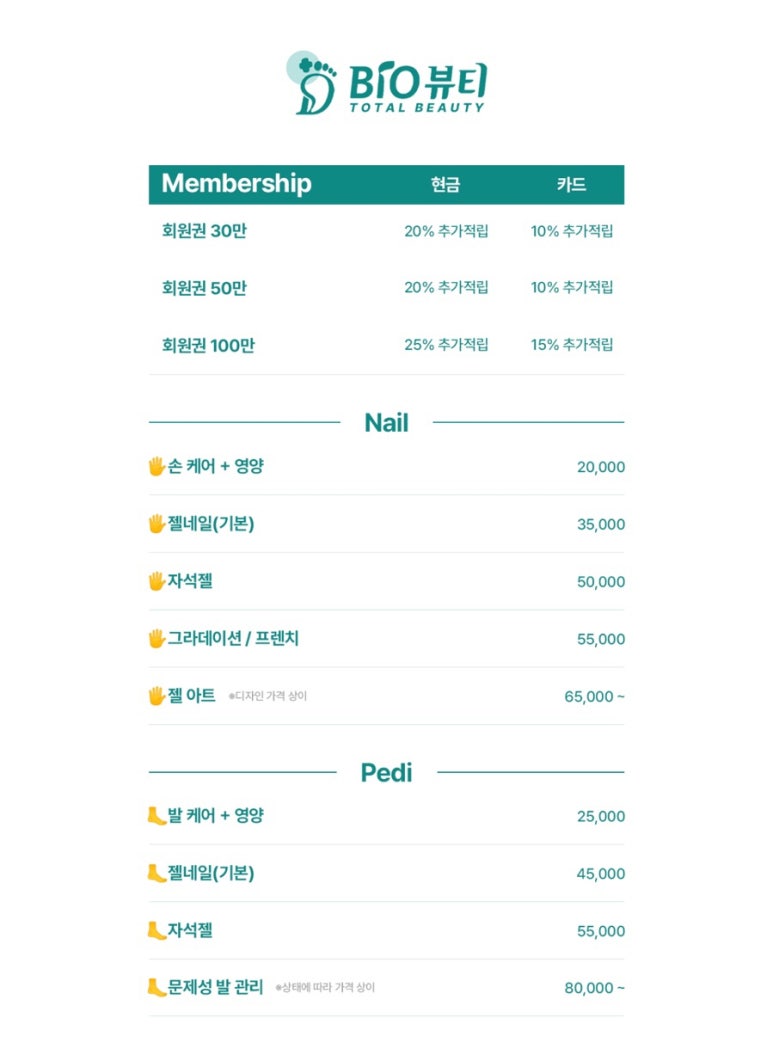Click the BIO 뷰티 footprint logo
Screen dimensions: 773x1055
[385, 83]
